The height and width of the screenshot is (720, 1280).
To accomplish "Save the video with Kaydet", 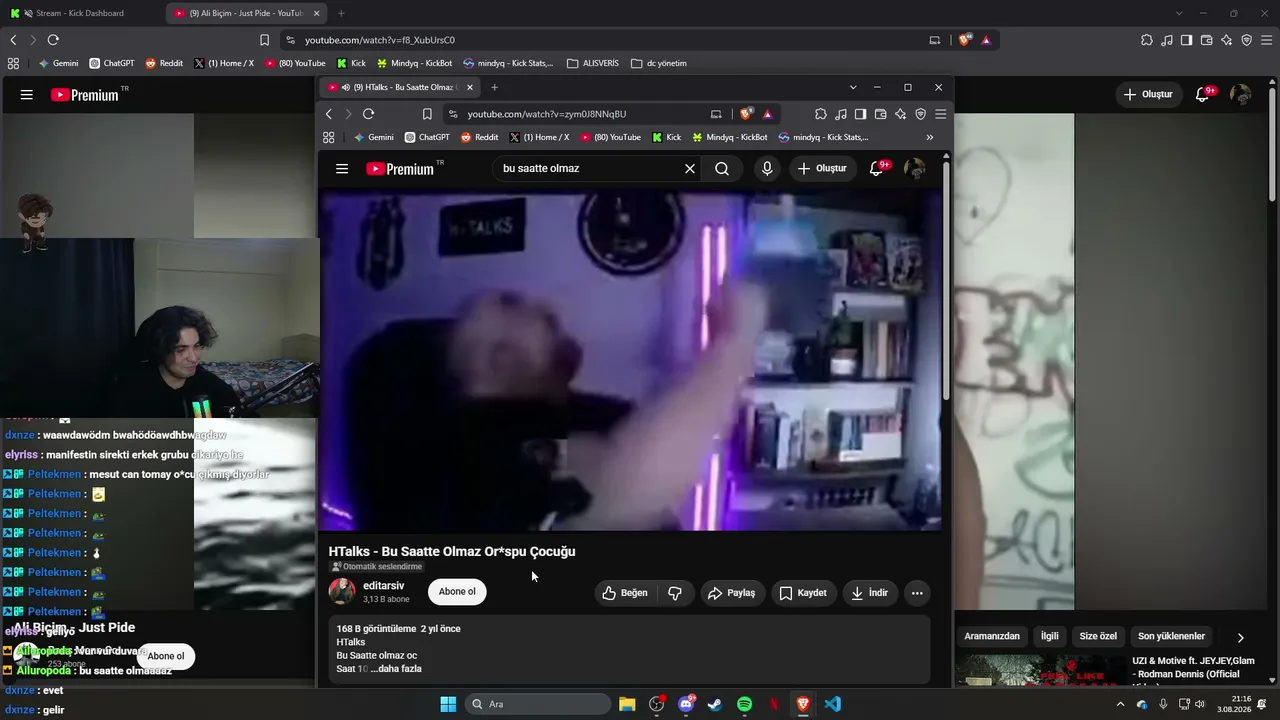I will [x=803, y=593].
